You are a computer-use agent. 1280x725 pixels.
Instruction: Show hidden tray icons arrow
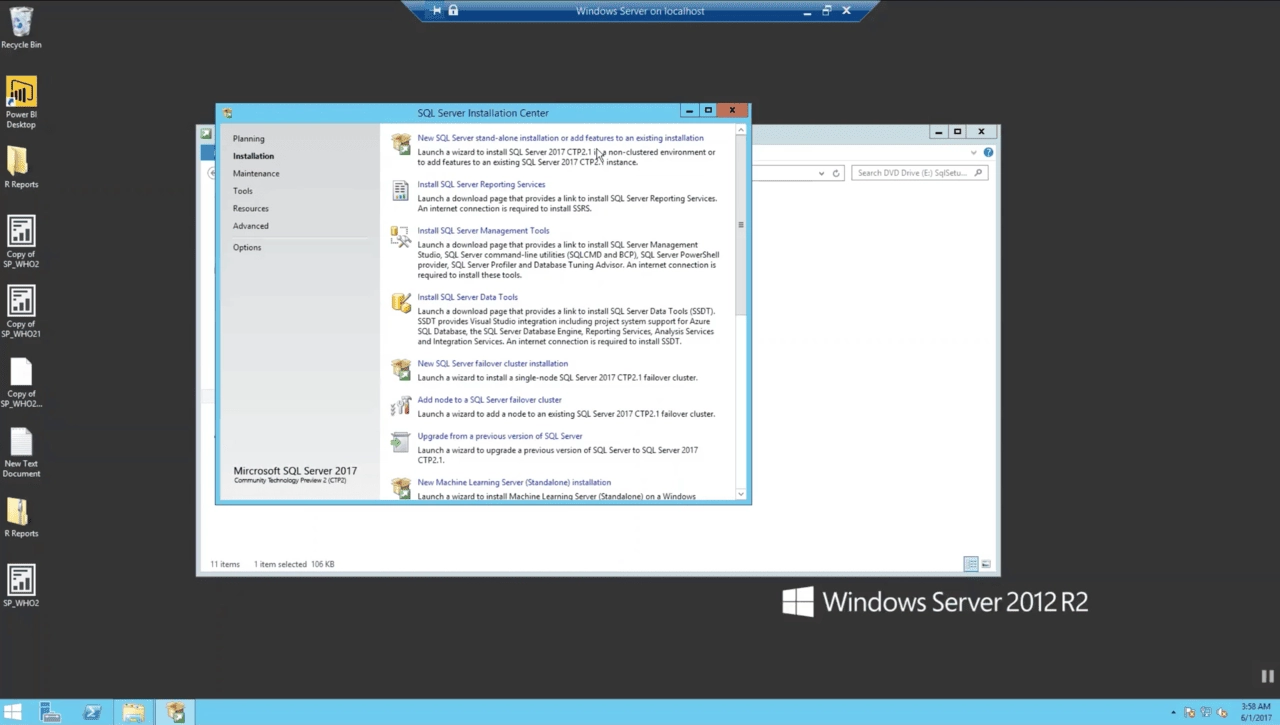pyautogui.click(x=1174, y=713)
